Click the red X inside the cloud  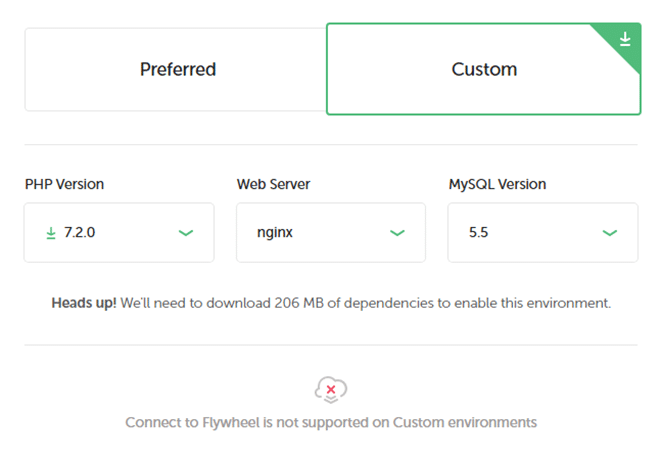[331, 389]
